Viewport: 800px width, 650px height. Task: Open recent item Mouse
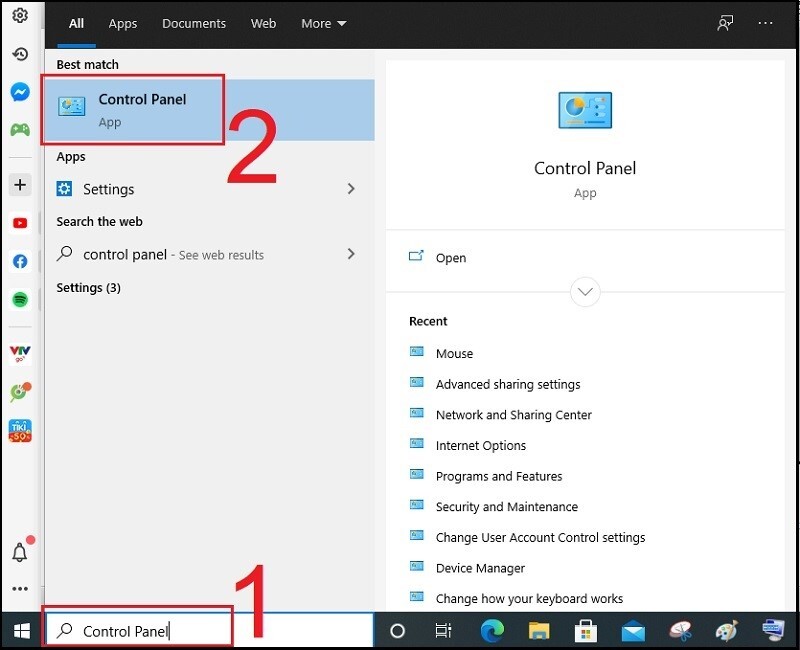454,354
